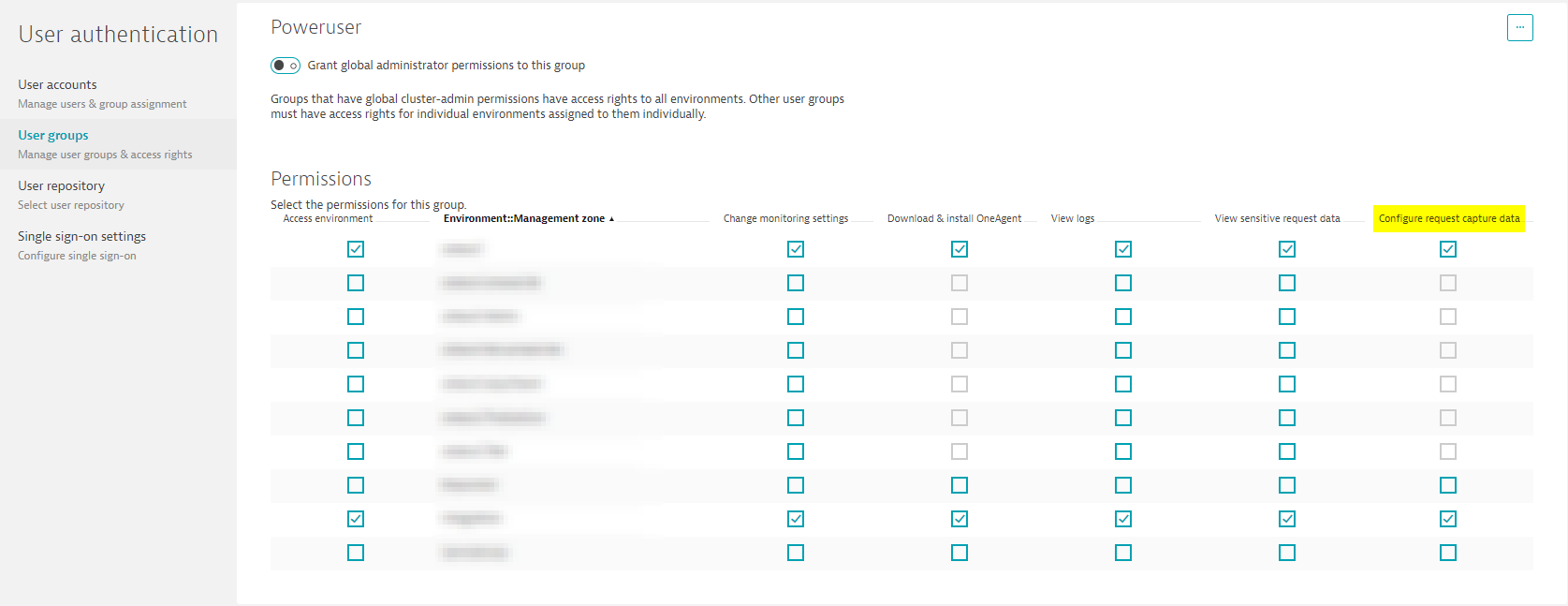Open the three-dot more options menu

1519,28
